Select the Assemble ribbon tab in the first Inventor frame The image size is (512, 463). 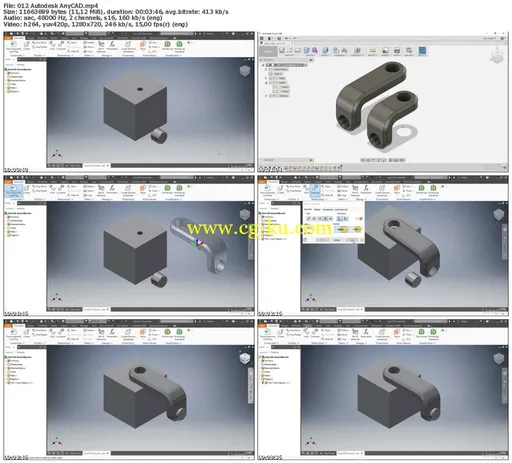pos(19,38)
